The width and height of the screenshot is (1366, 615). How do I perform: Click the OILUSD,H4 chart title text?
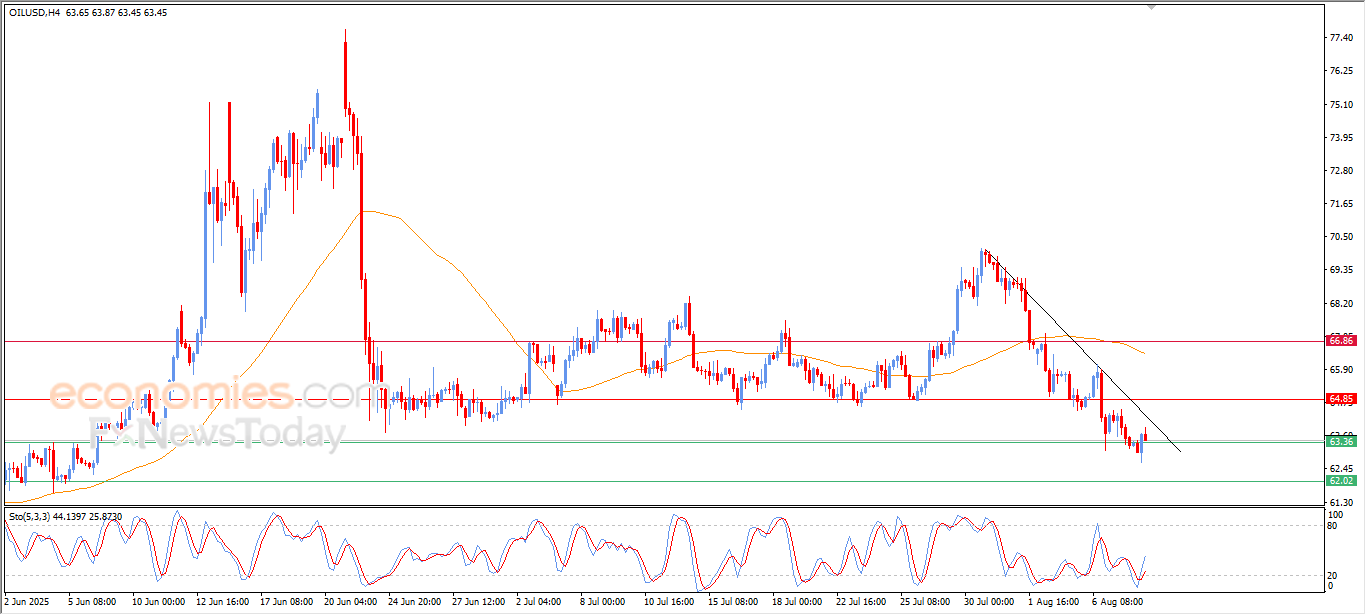coord(34,13)
